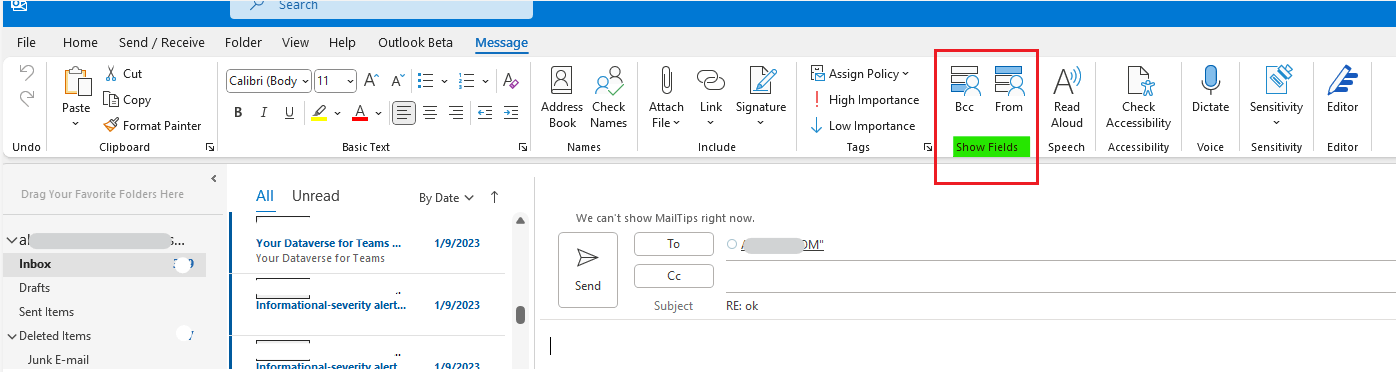Open the File menu
The image size is (1396, 372).
[26, 43]
